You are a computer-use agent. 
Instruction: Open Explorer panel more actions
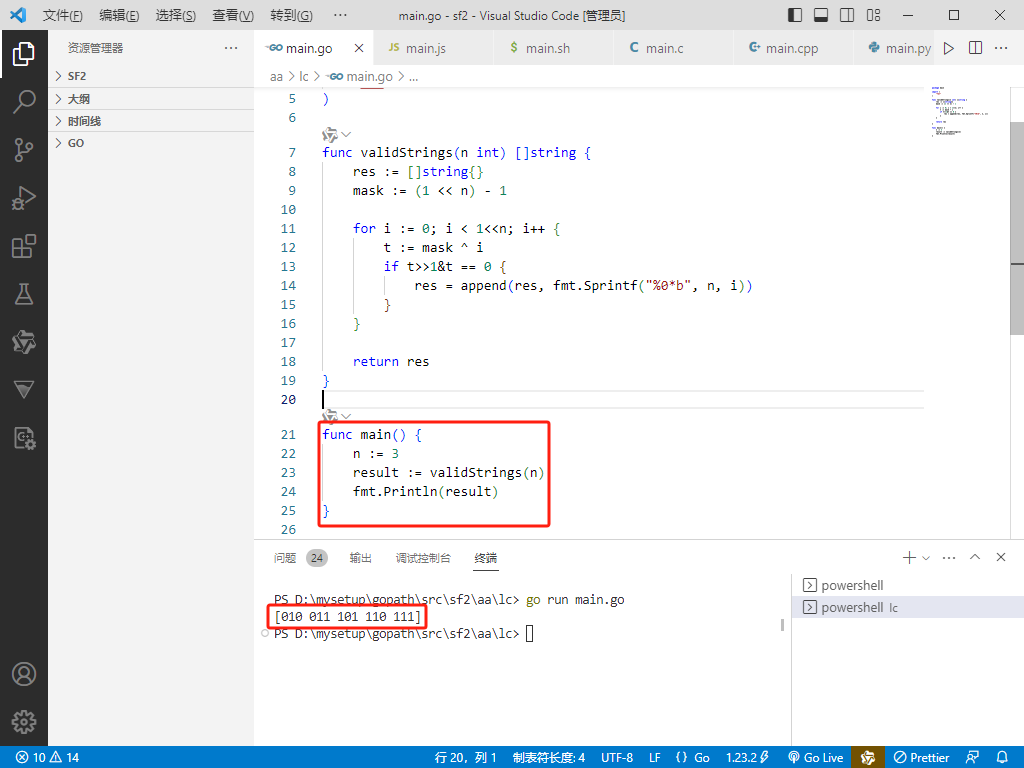click(x=231, y=48)
